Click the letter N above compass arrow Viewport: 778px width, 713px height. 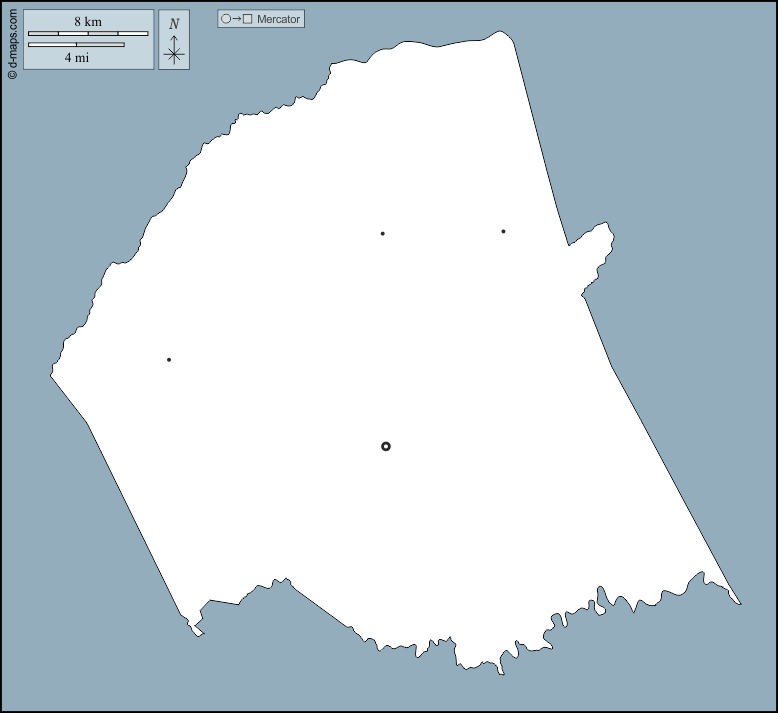pos(174,24)
